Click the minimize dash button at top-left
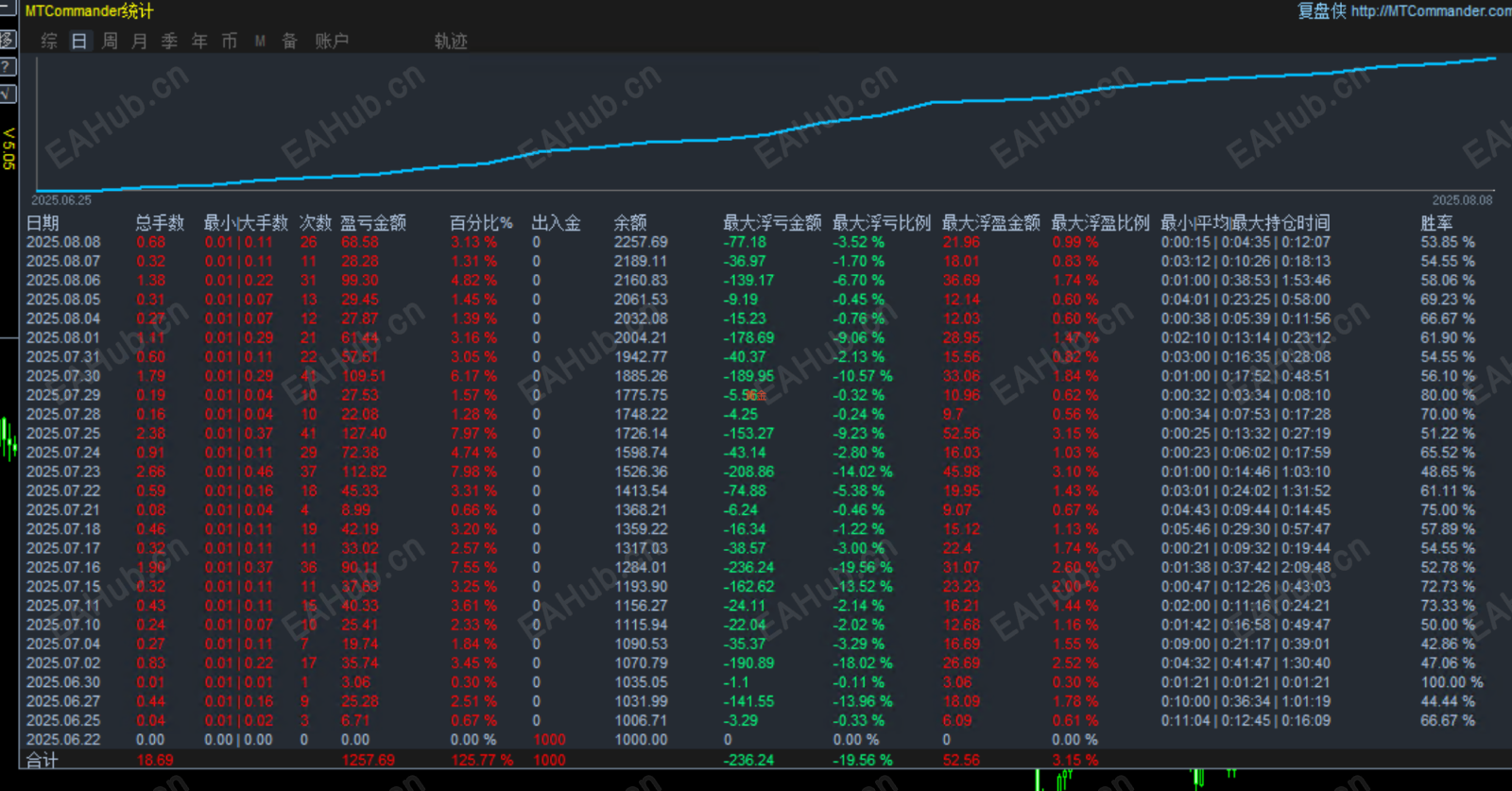The width and height of the screenshot is (1512, 791). [8, 8]
